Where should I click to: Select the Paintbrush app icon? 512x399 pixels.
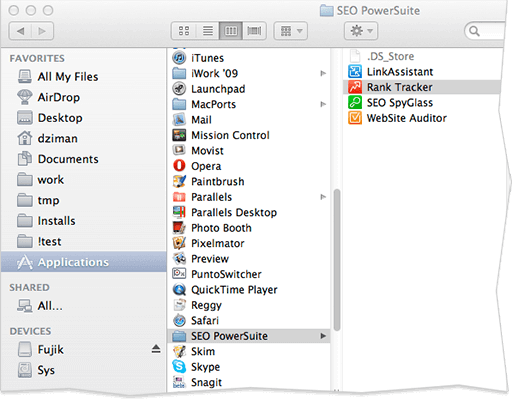point(179,181)
